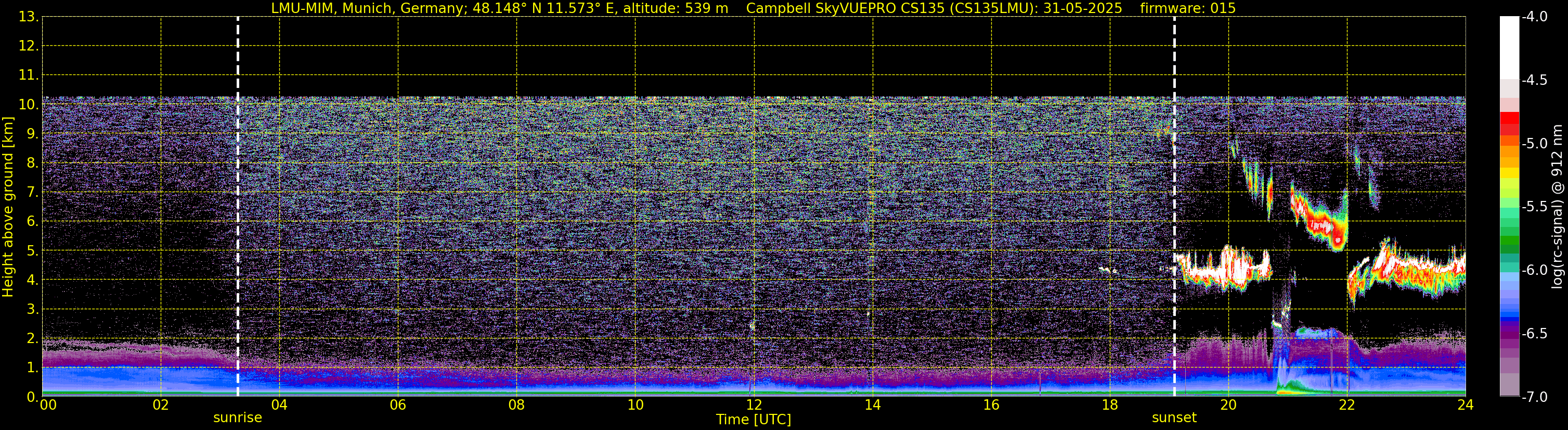Click the time axis tick label '10'
Viewport: 1568px width, 430px height.
coord(636,405)
